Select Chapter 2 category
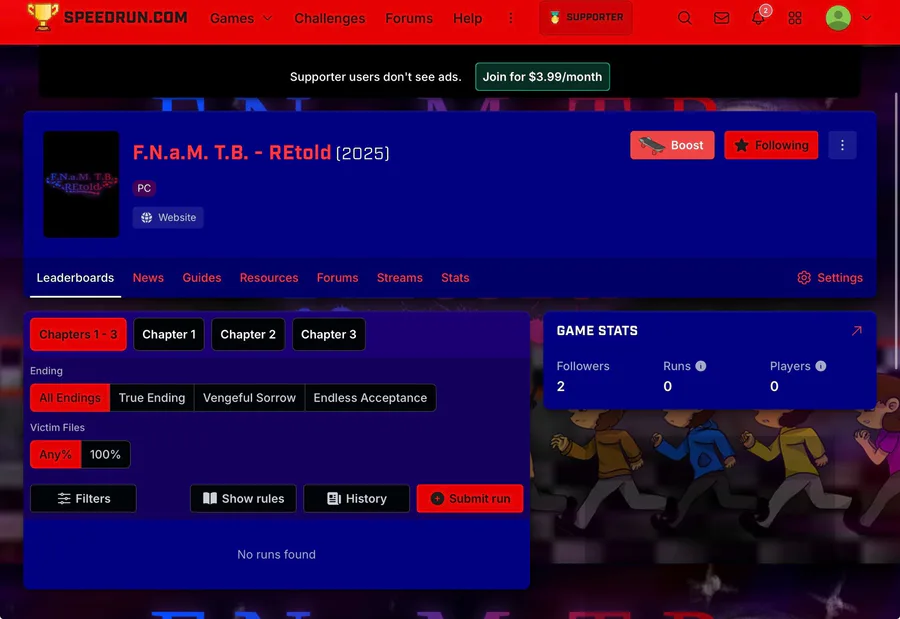This screenshot has width=900, height=619. coord(248,334)
